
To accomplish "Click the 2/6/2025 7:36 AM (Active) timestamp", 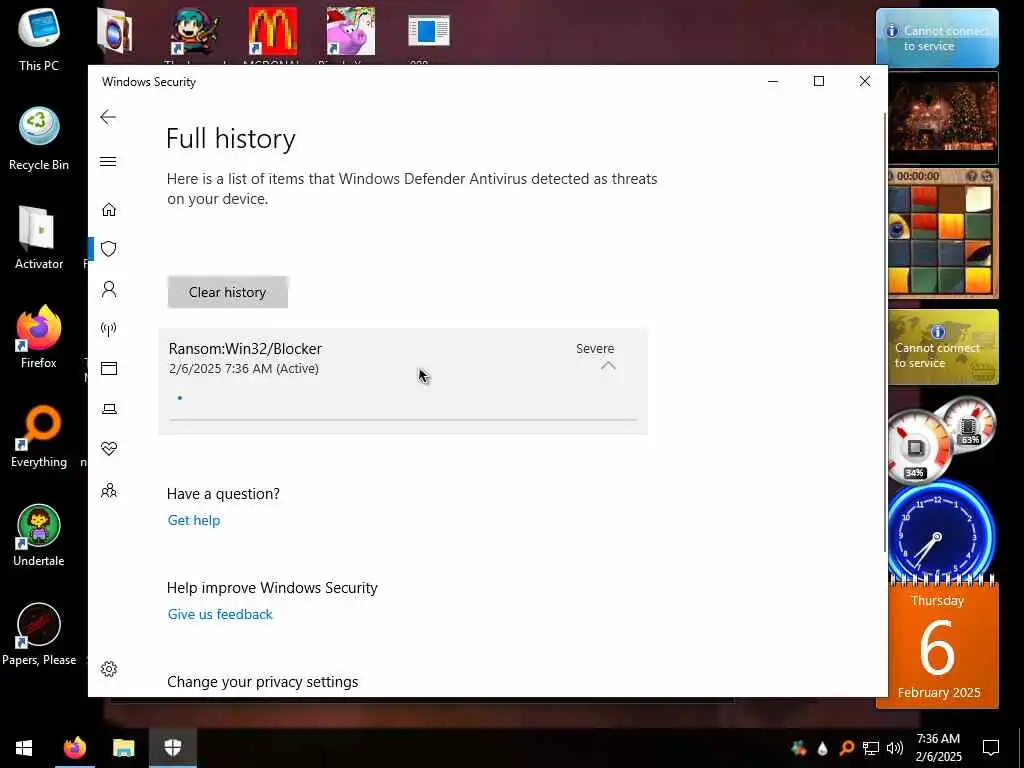I will coord(244,368).
